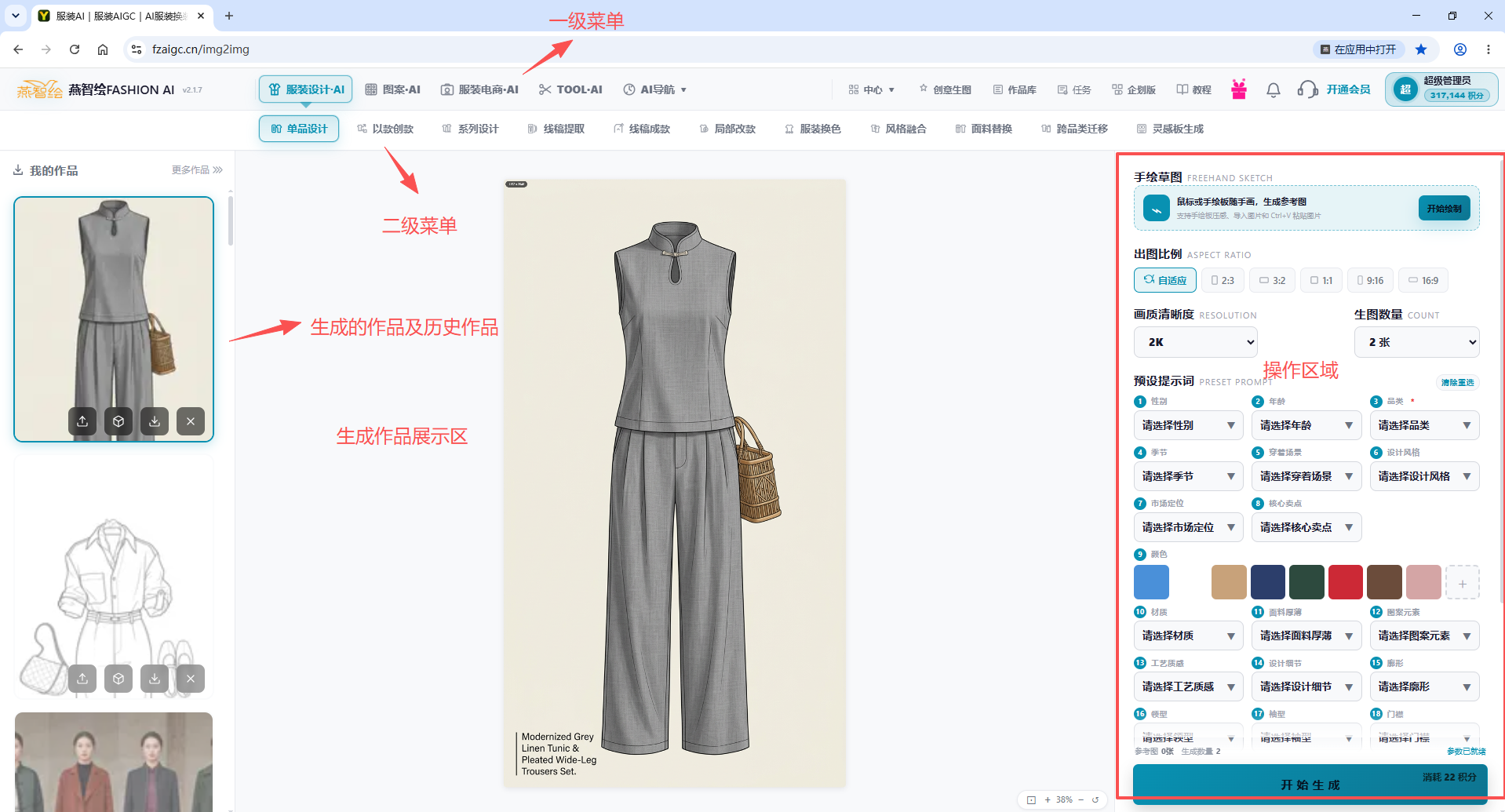The width and height of the screenshot is (1505, 812).
Task: Switch to the 线稿提取 tab
Action: 556,129
